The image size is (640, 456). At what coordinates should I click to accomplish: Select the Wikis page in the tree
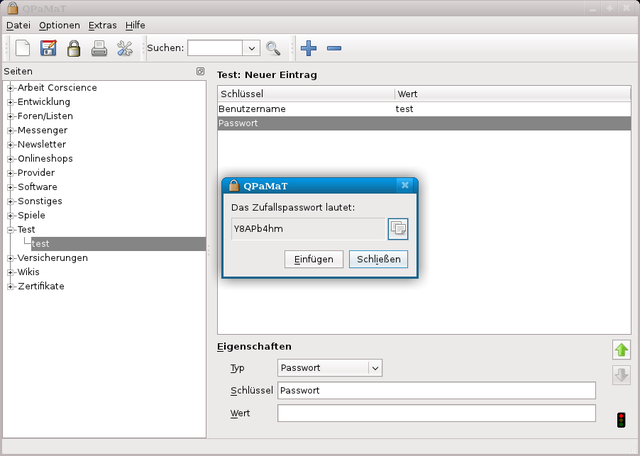28,272
